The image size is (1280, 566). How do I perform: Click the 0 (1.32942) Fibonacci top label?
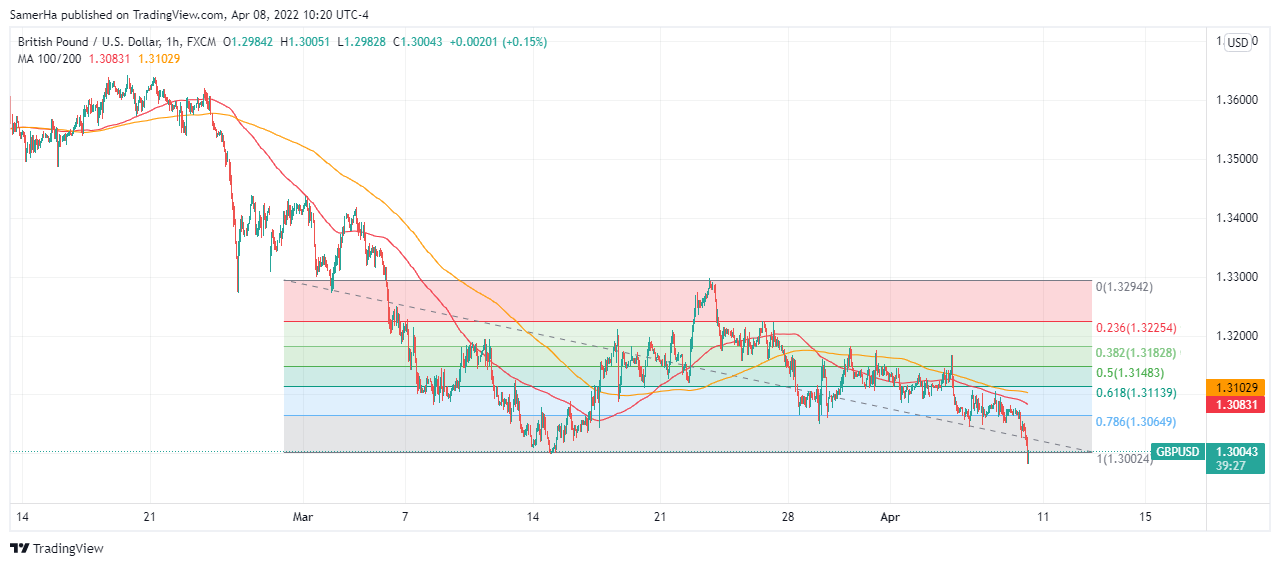pyautogui.click(x=1125, y=287)
